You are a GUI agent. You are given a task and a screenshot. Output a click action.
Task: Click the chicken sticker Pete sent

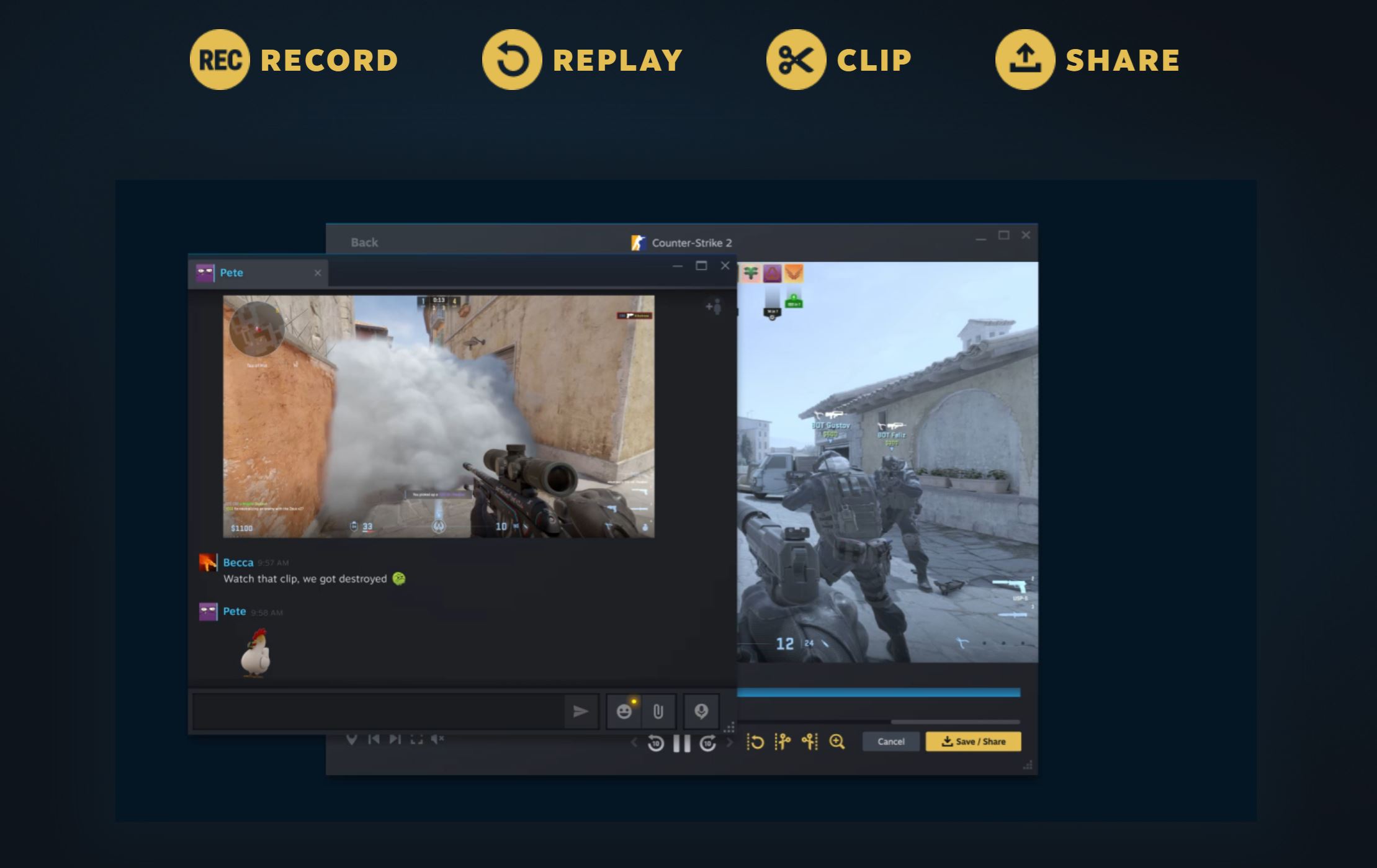point(256,653)
